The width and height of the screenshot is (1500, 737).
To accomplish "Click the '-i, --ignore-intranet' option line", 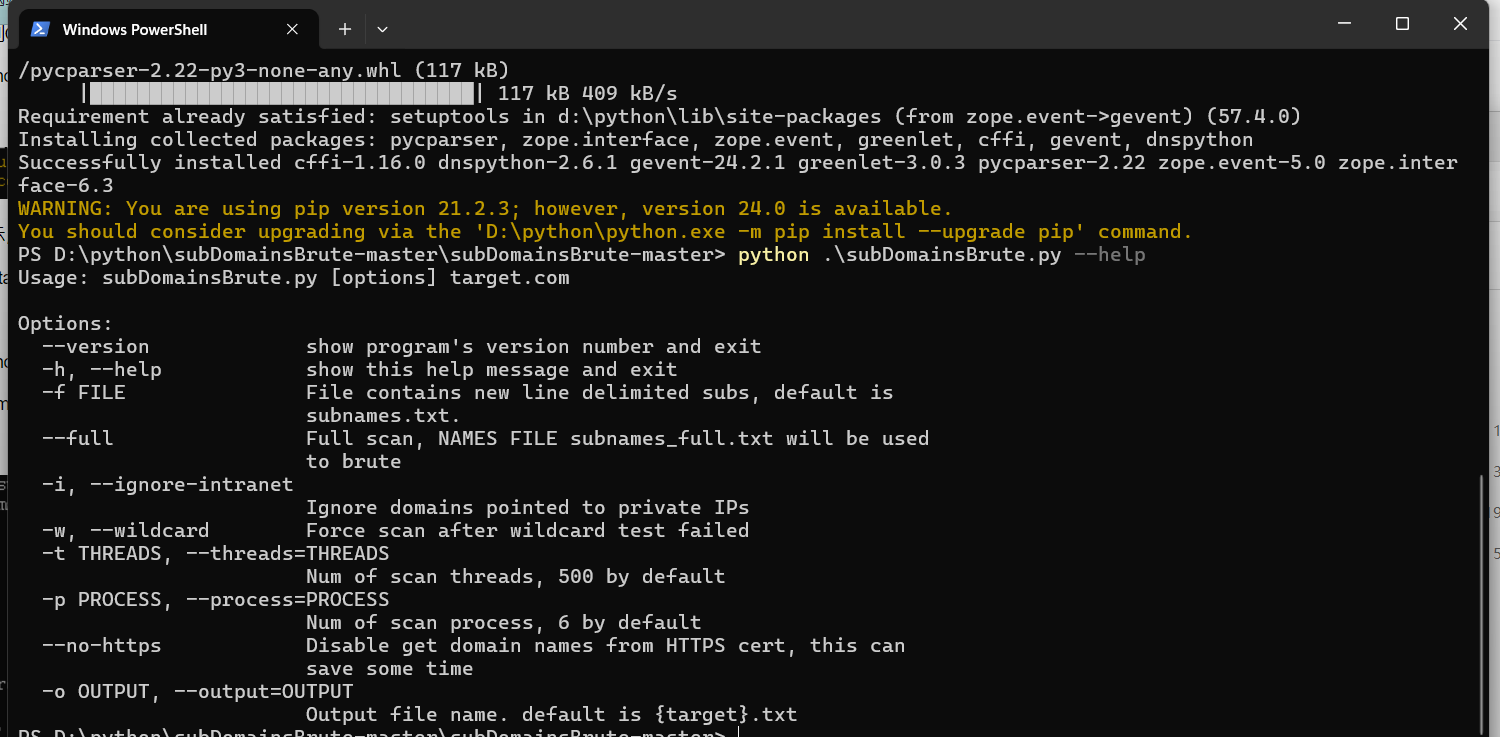I will [168, 485].
